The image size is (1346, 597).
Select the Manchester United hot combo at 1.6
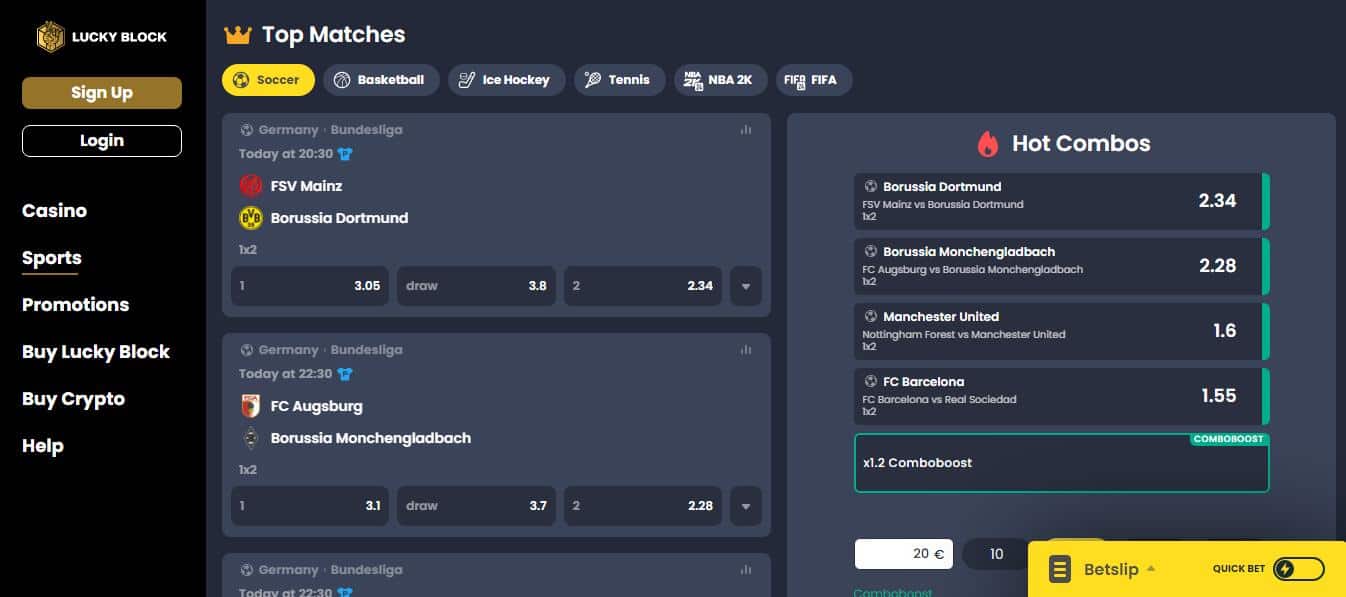point(1062,331)
